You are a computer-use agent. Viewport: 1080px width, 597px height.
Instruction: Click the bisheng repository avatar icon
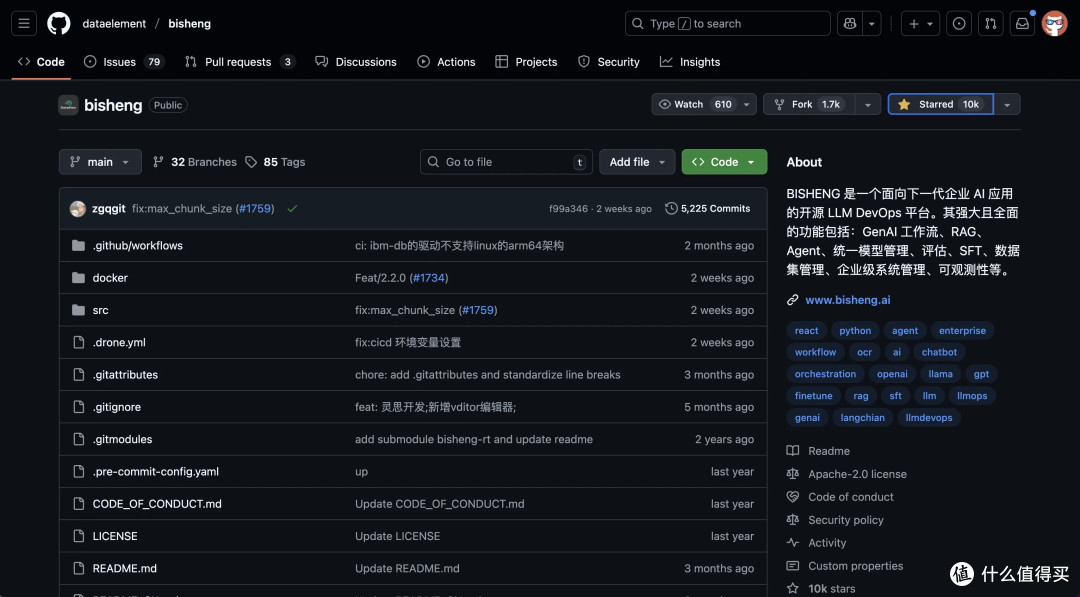tap(68, 105)
